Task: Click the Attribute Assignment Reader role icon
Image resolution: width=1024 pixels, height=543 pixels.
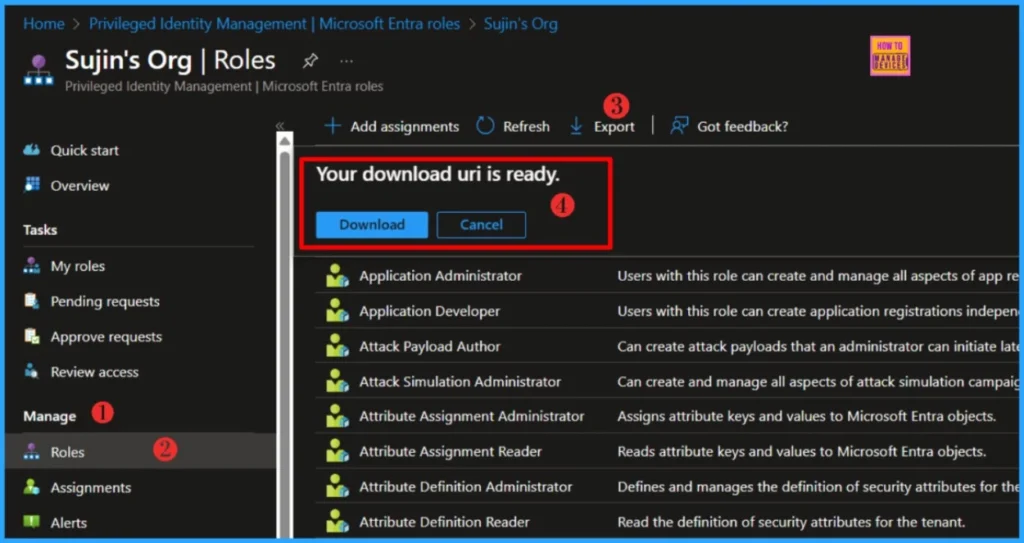Action: pyautogui.click(x=338, y=452)
